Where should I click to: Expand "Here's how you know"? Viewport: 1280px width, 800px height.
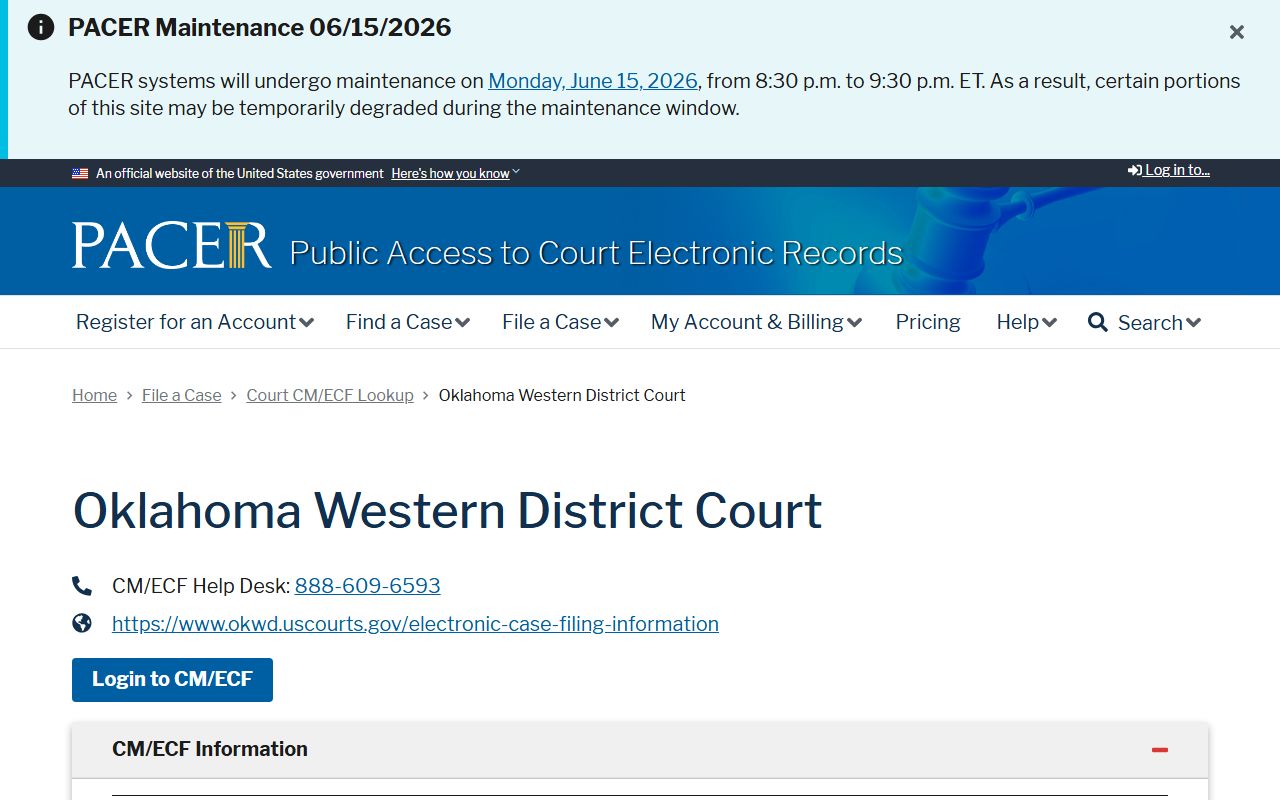pyautogui.click(x=455, y=174)
